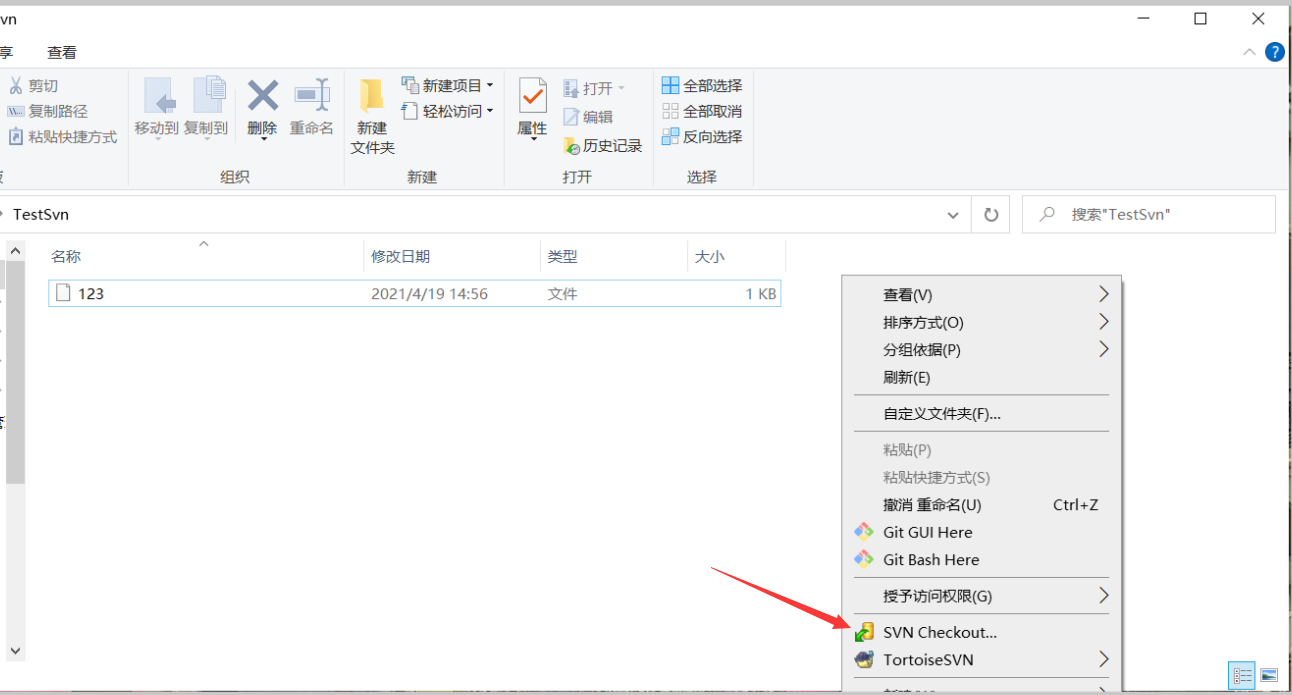Switch to the details view layout icon
Image resolution: width=1292 pixels, height=695 pixels.
[1243, 676]
